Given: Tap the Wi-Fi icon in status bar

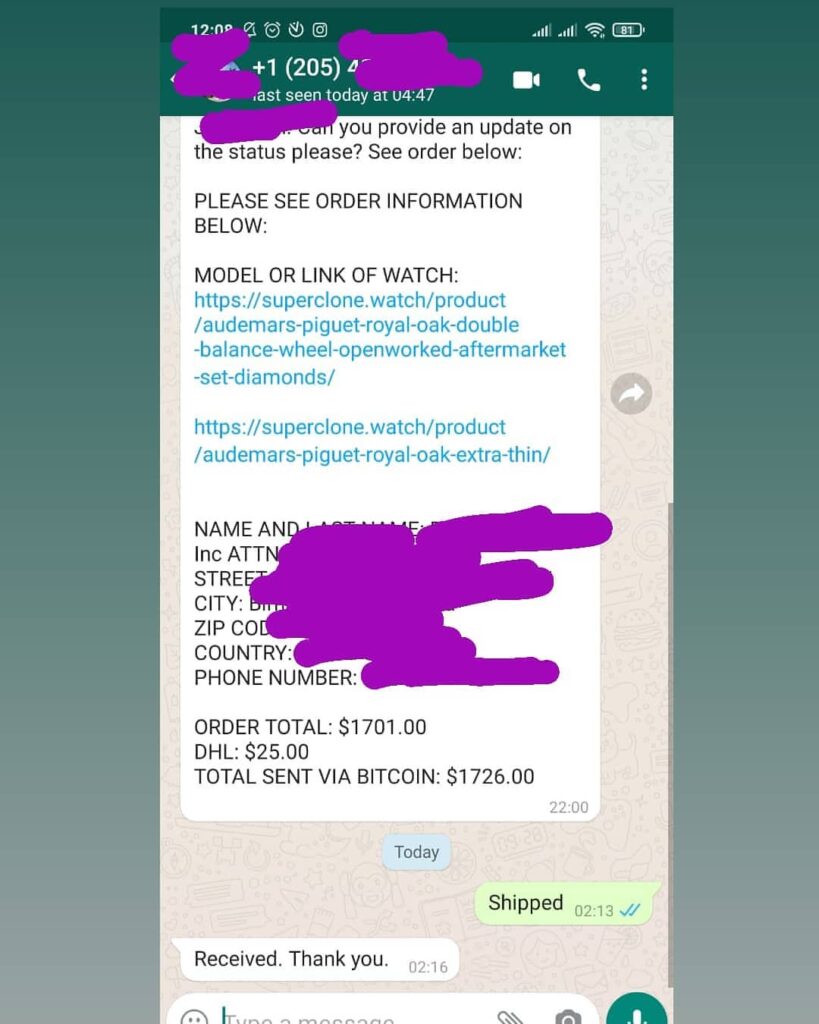Looking at the screenshot, I should (595, 29).
